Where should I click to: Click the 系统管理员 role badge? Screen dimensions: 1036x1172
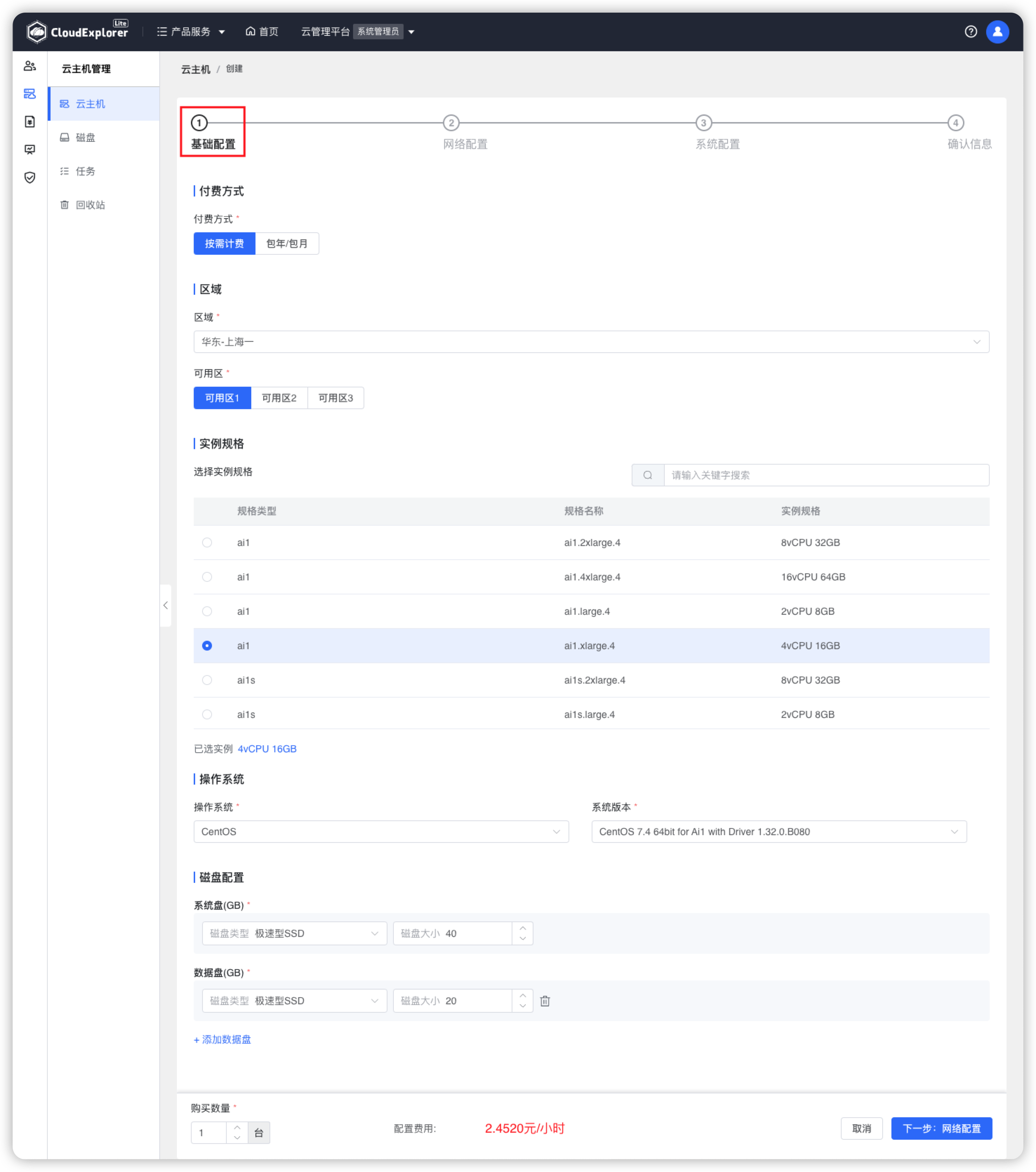point(378,32)
